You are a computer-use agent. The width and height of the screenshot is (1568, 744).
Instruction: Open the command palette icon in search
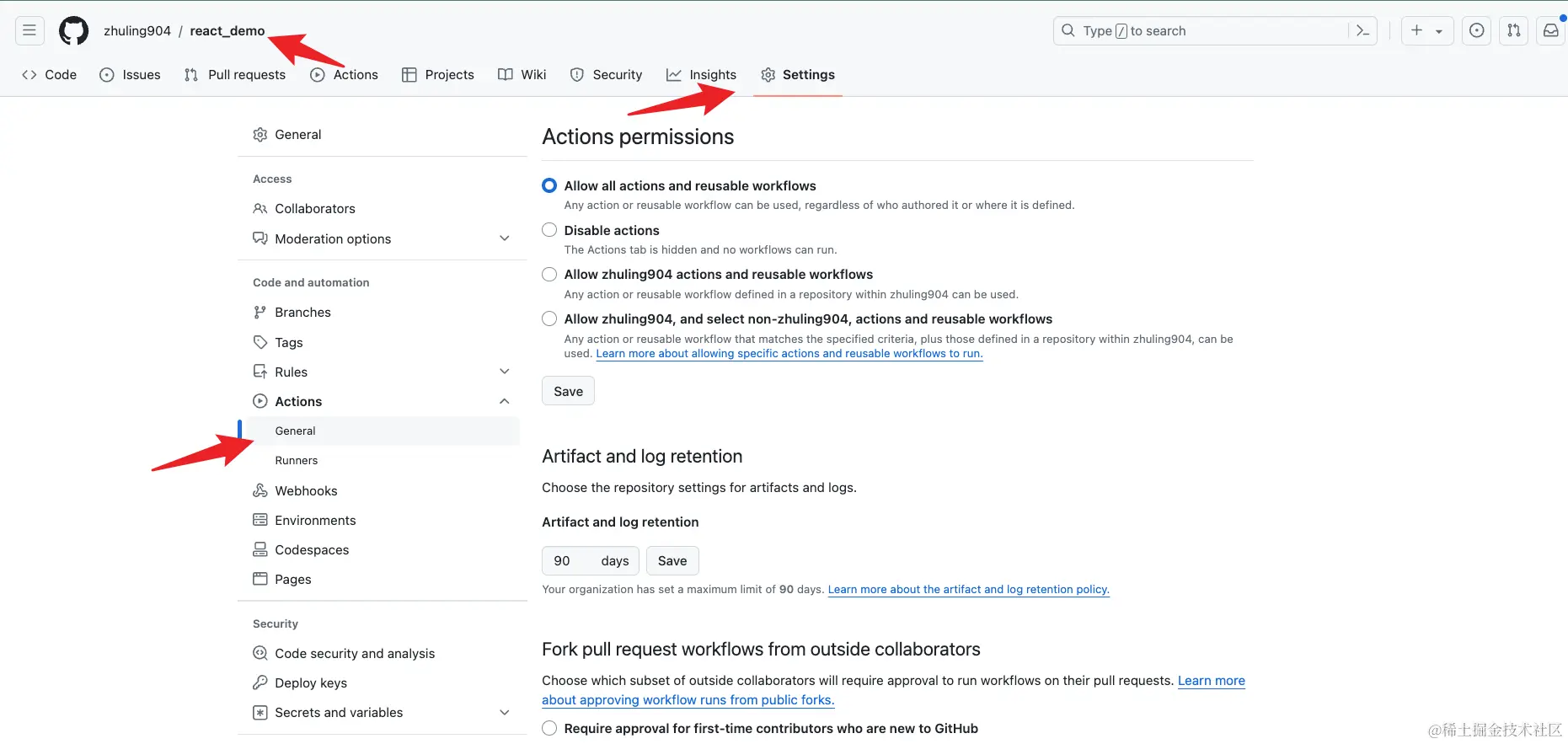pos(1362,30)
